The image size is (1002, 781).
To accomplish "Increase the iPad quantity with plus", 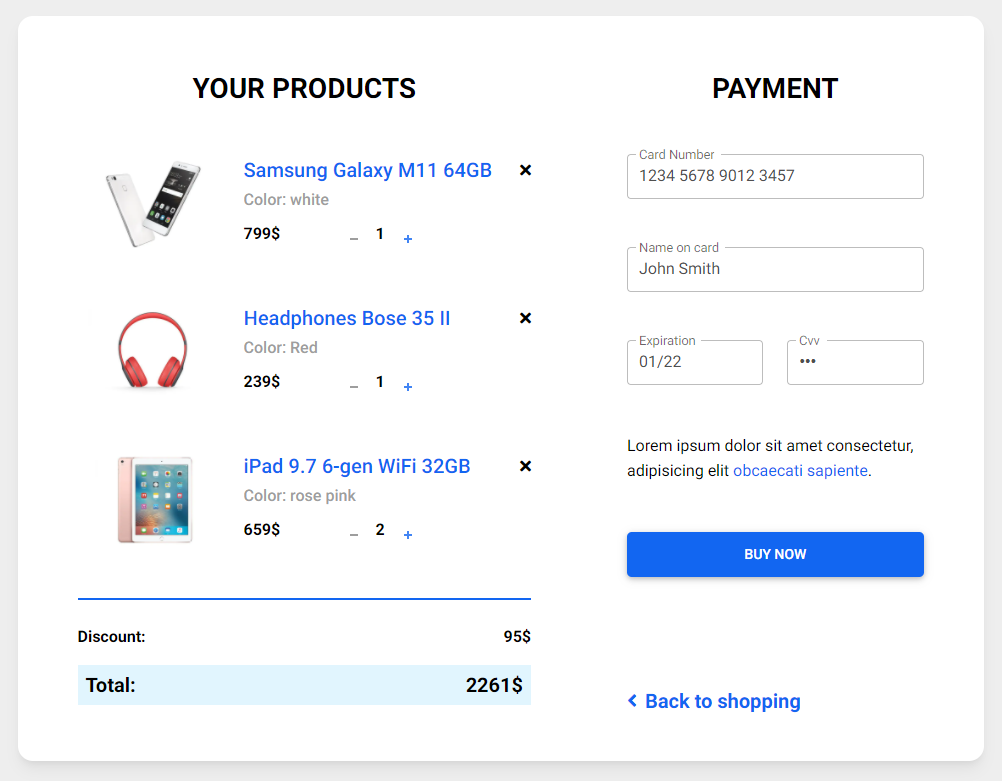I will 407,533.
